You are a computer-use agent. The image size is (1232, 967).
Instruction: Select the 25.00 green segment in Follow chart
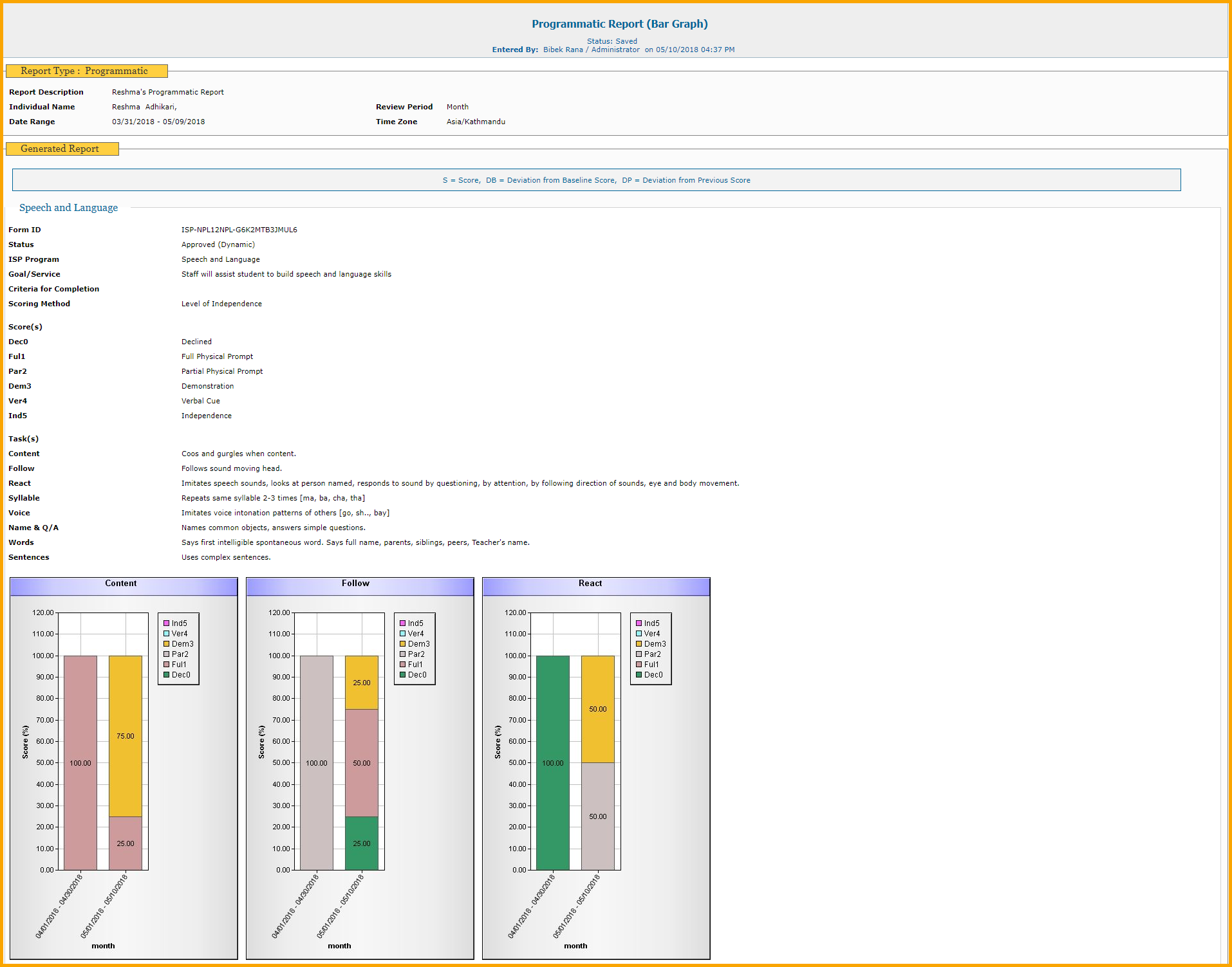(x=362, y=843)
